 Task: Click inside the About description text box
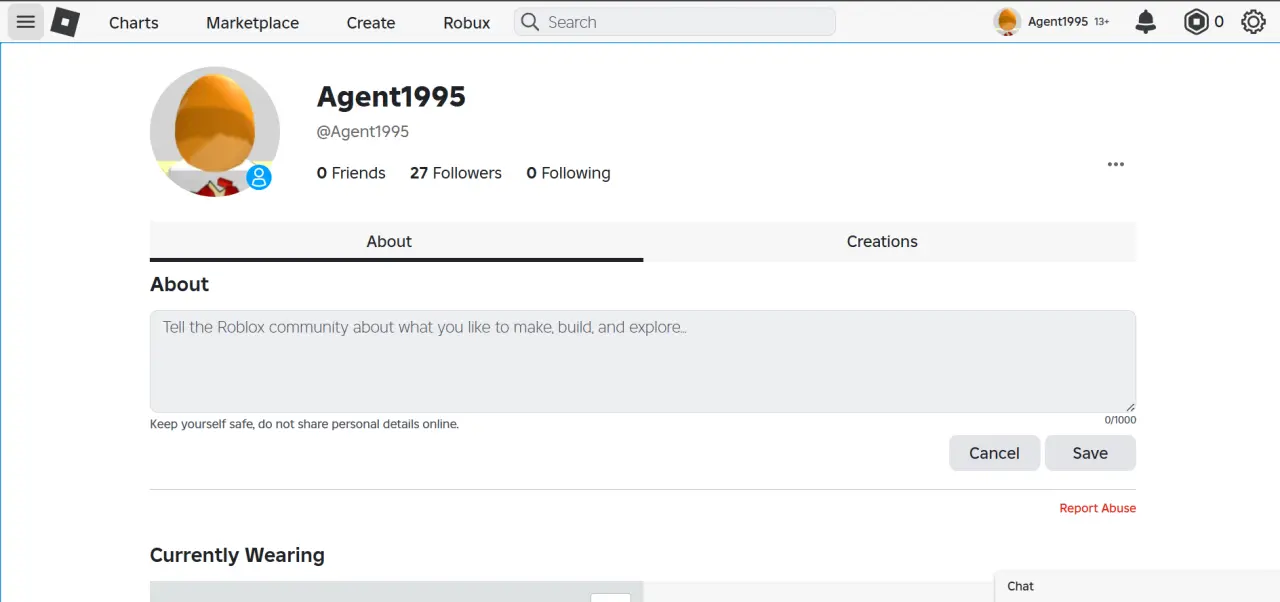[x=643, y=361]
